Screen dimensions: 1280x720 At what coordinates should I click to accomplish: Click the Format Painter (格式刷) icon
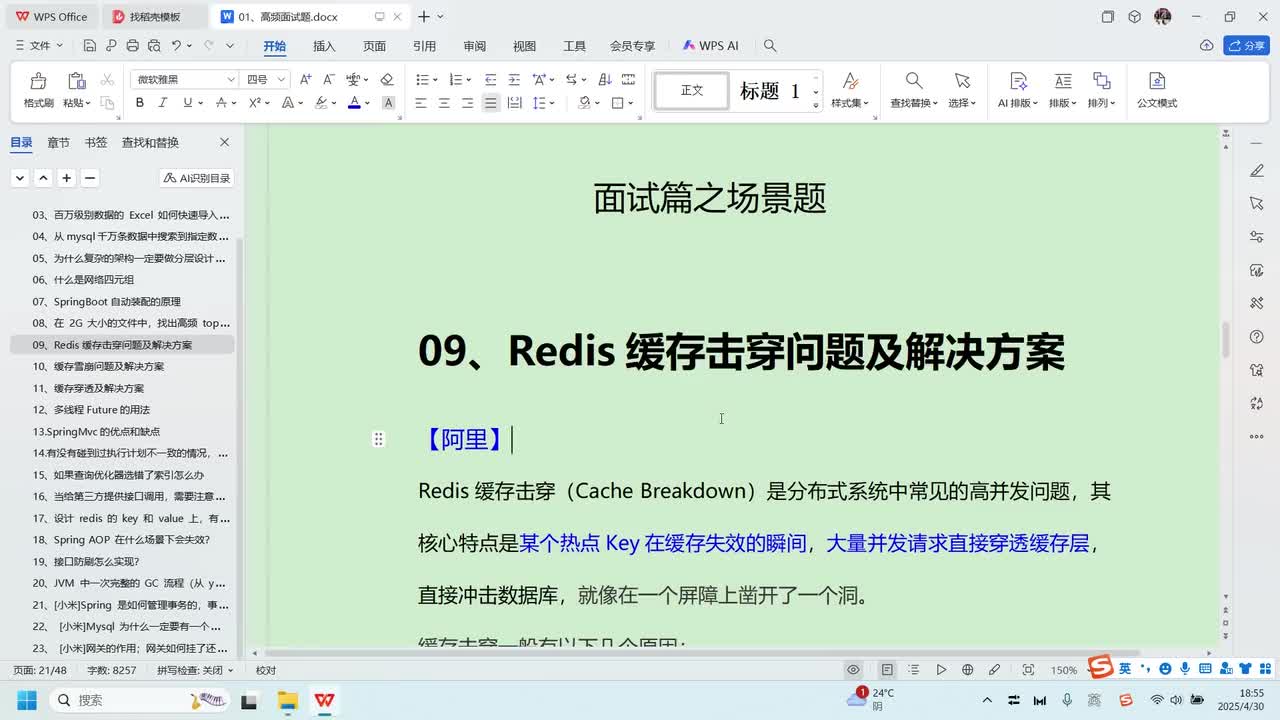(38, 81)
